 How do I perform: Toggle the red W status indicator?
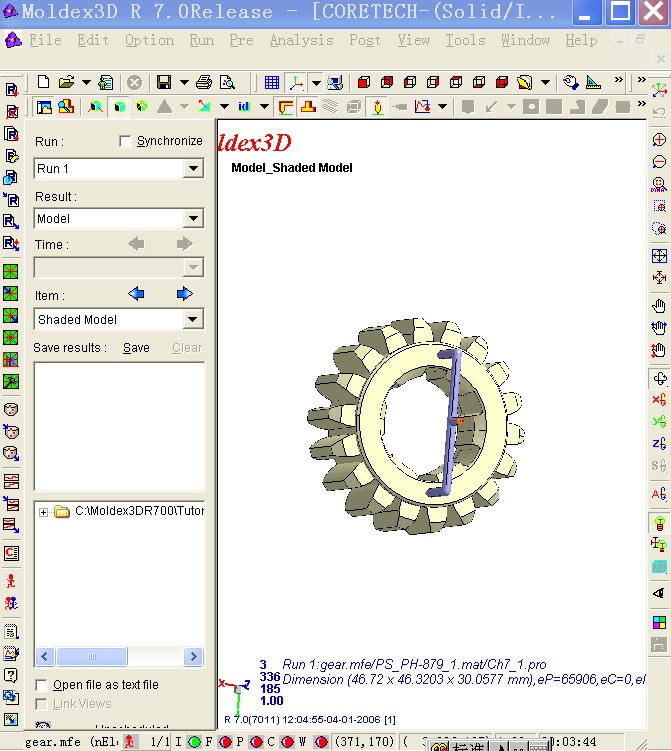point(321,742)
